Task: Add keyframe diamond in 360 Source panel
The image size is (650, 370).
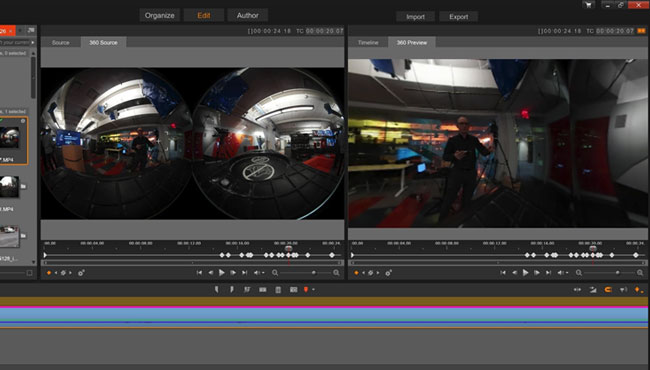Action: tap(49, 273)
